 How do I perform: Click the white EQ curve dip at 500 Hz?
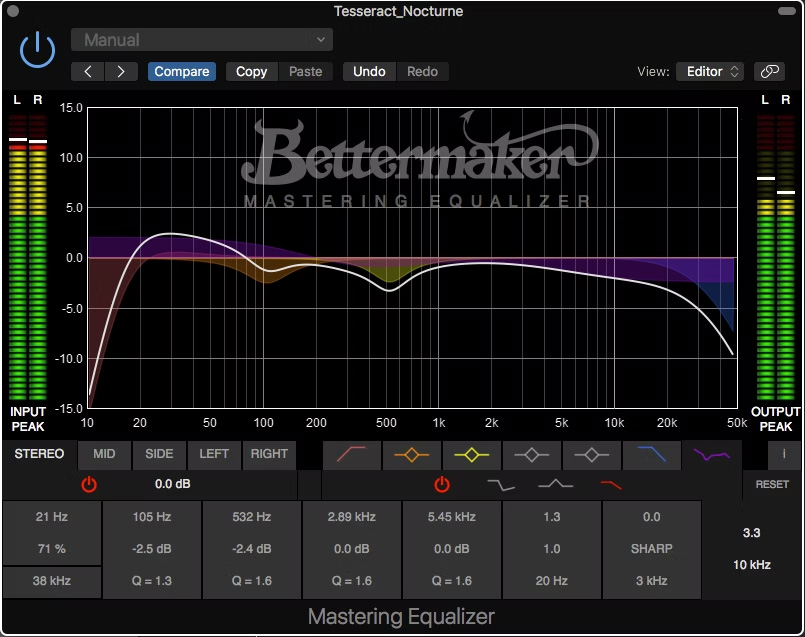[389, 291]
